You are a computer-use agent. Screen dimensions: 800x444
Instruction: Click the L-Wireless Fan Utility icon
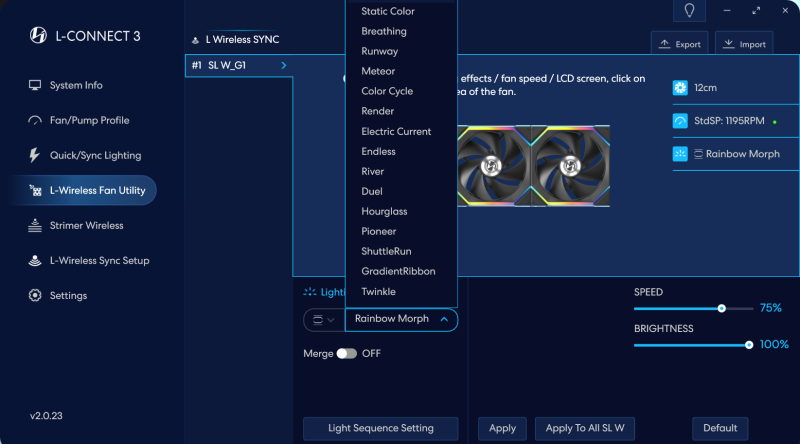pyautogui.click(x=35, y=190)
